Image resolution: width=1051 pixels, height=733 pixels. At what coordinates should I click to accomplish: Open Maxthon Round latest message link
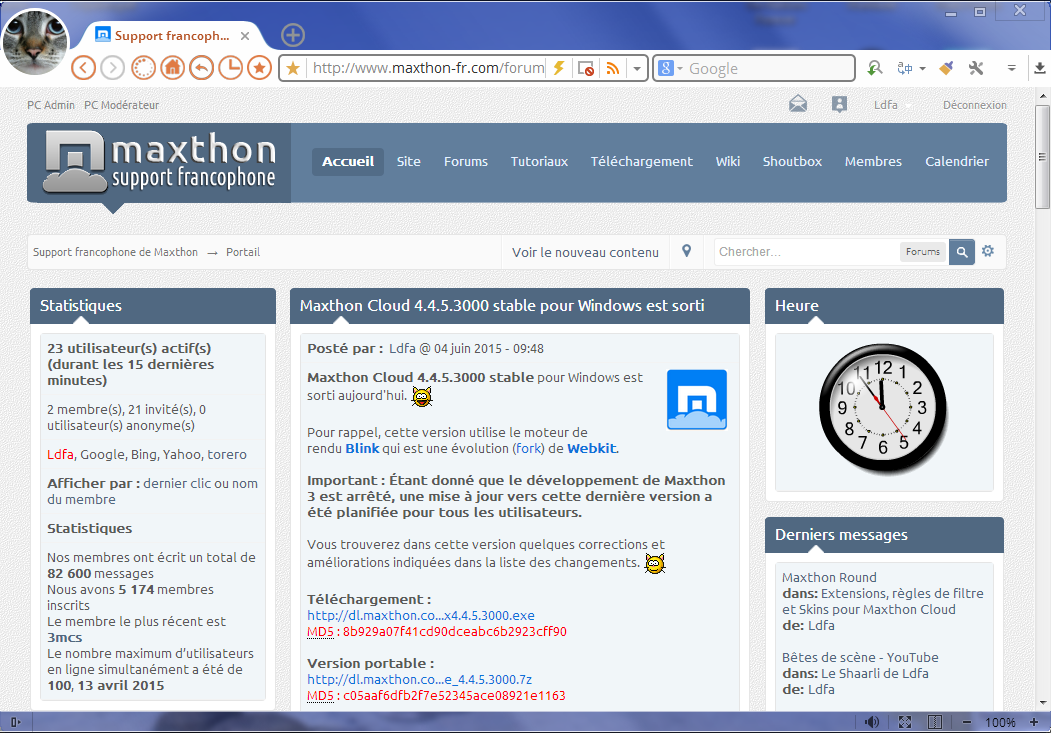tap(829, 578)
